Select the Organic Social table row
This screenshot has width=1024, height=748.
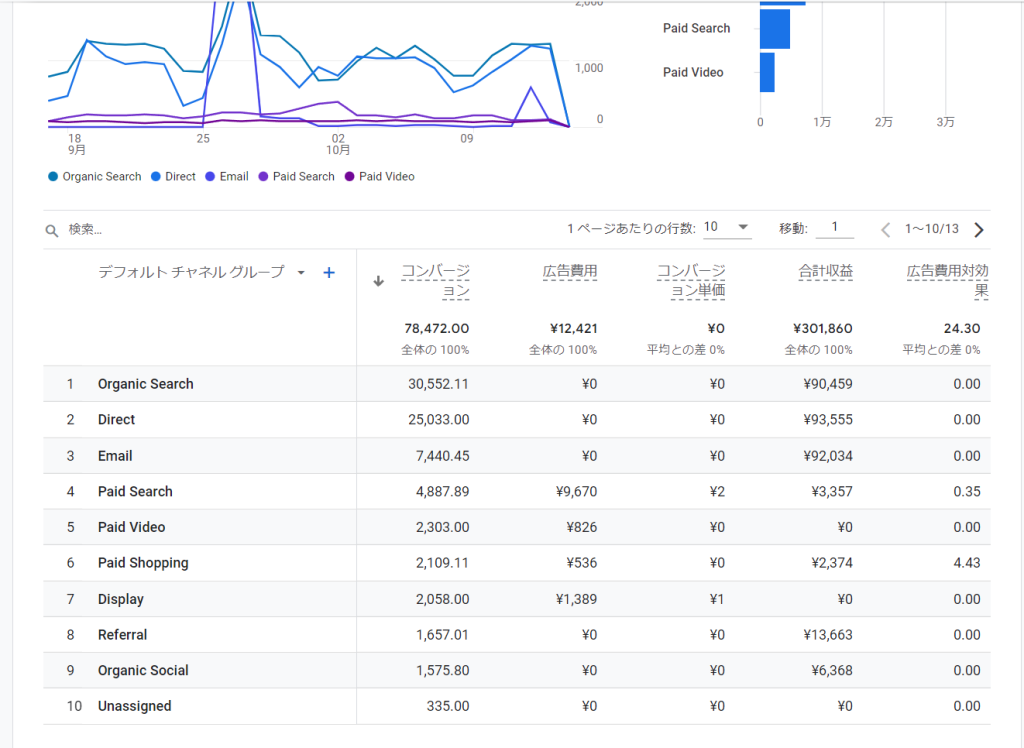coord(517,670)
